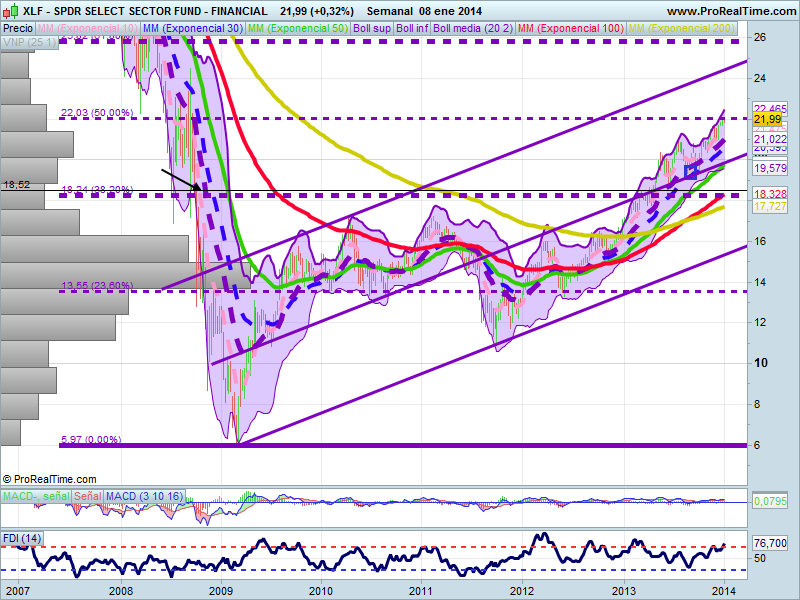Screen dimensions: 800x600
Task: Click the Boll inf indicator label
Action: (x=412, y=29)
